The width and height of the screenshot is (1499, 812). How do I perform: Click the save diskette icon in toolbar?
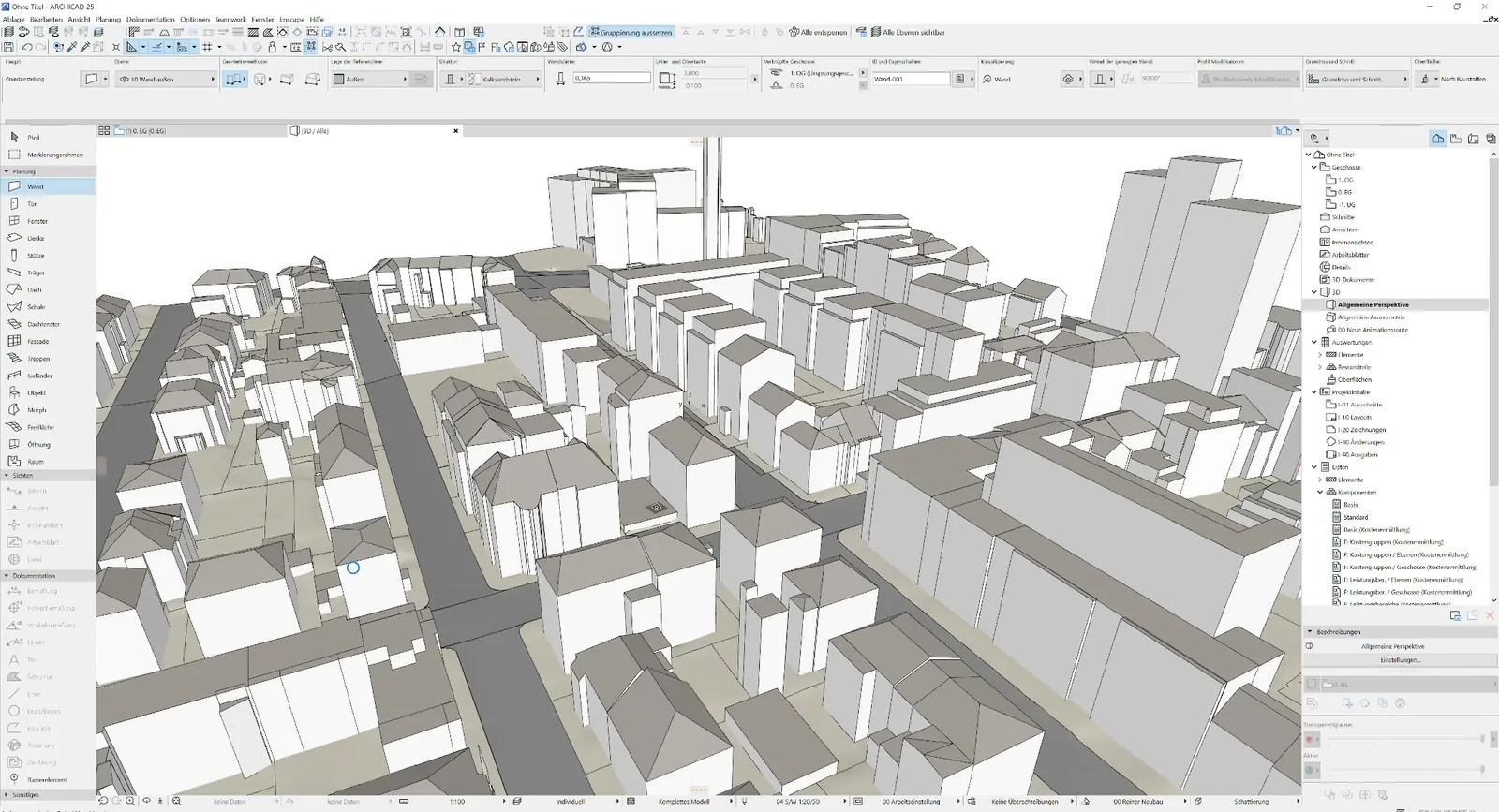[8, 47]
